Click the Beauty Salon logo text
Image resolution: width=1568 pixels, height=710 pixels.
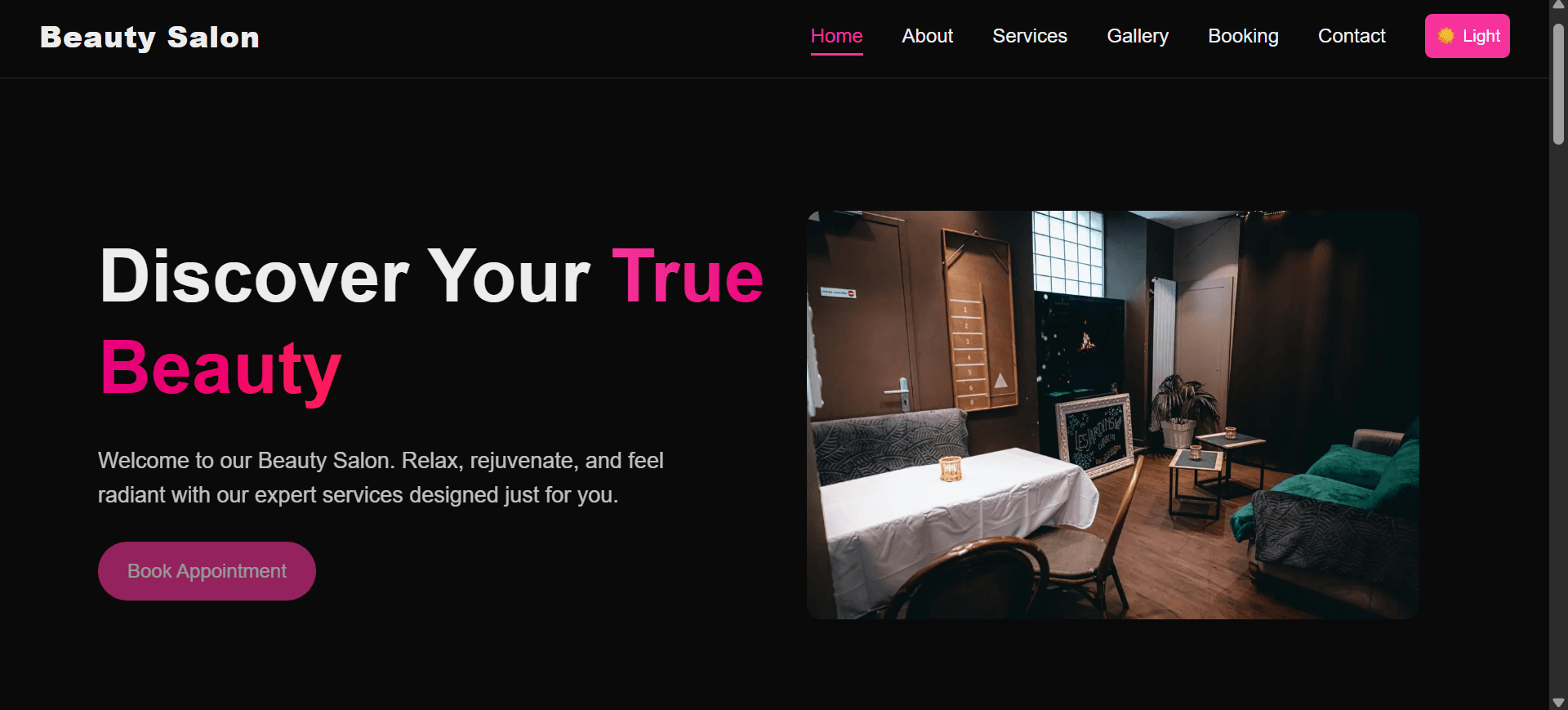(x=149, y=38)
